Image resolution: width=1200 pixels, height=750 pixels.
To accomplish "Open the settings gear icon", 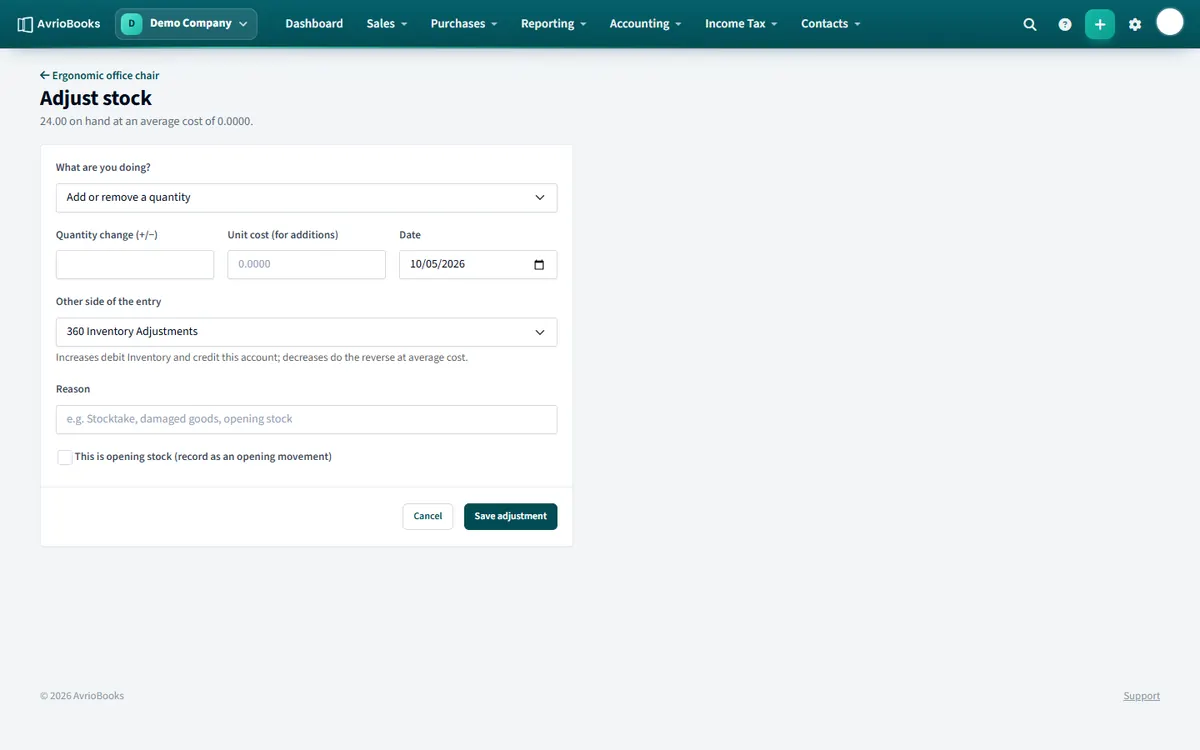I will click(x=1135, y=24).
